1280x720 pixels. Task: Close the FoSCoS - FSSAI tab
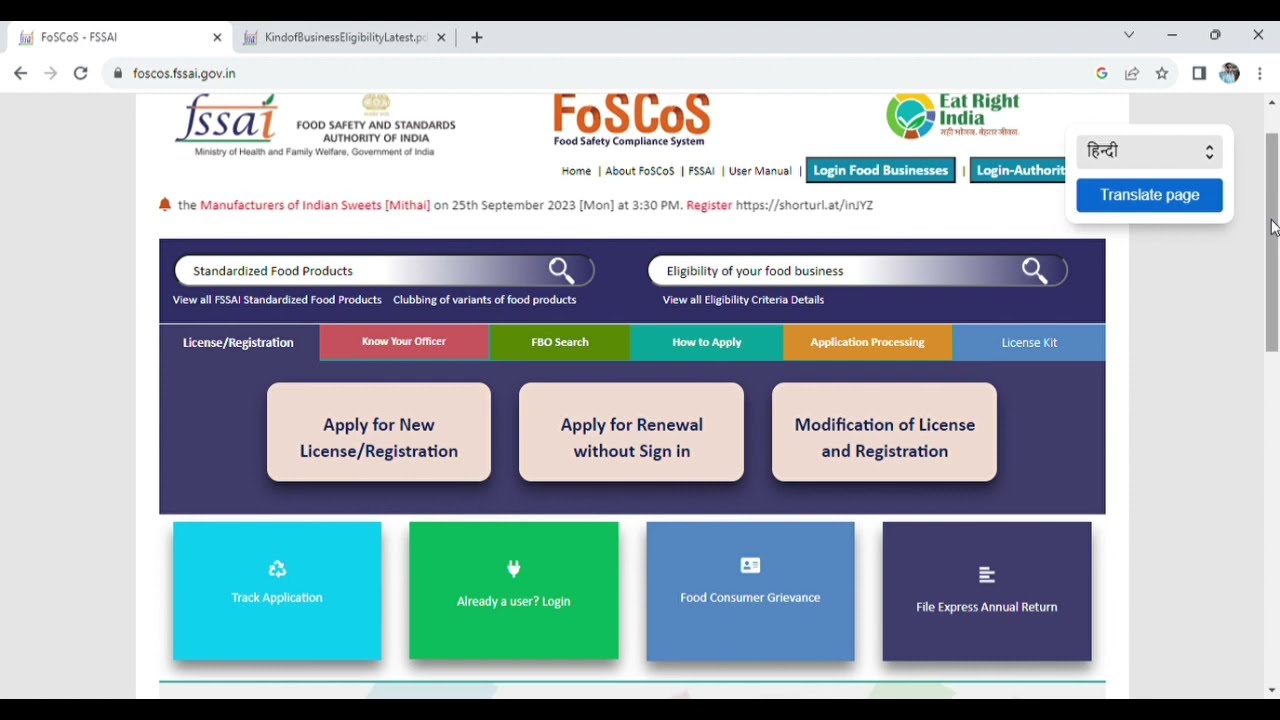[x=217, y=37]
